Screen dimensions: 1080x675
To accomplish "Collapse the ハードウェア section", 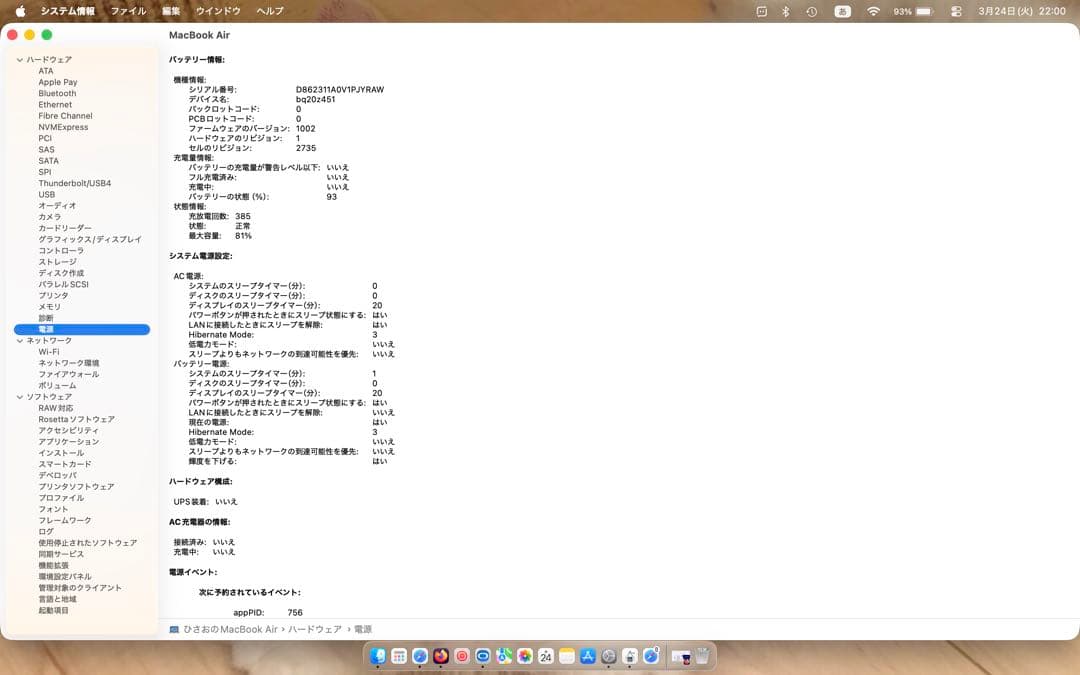I will tap(20, 60).
